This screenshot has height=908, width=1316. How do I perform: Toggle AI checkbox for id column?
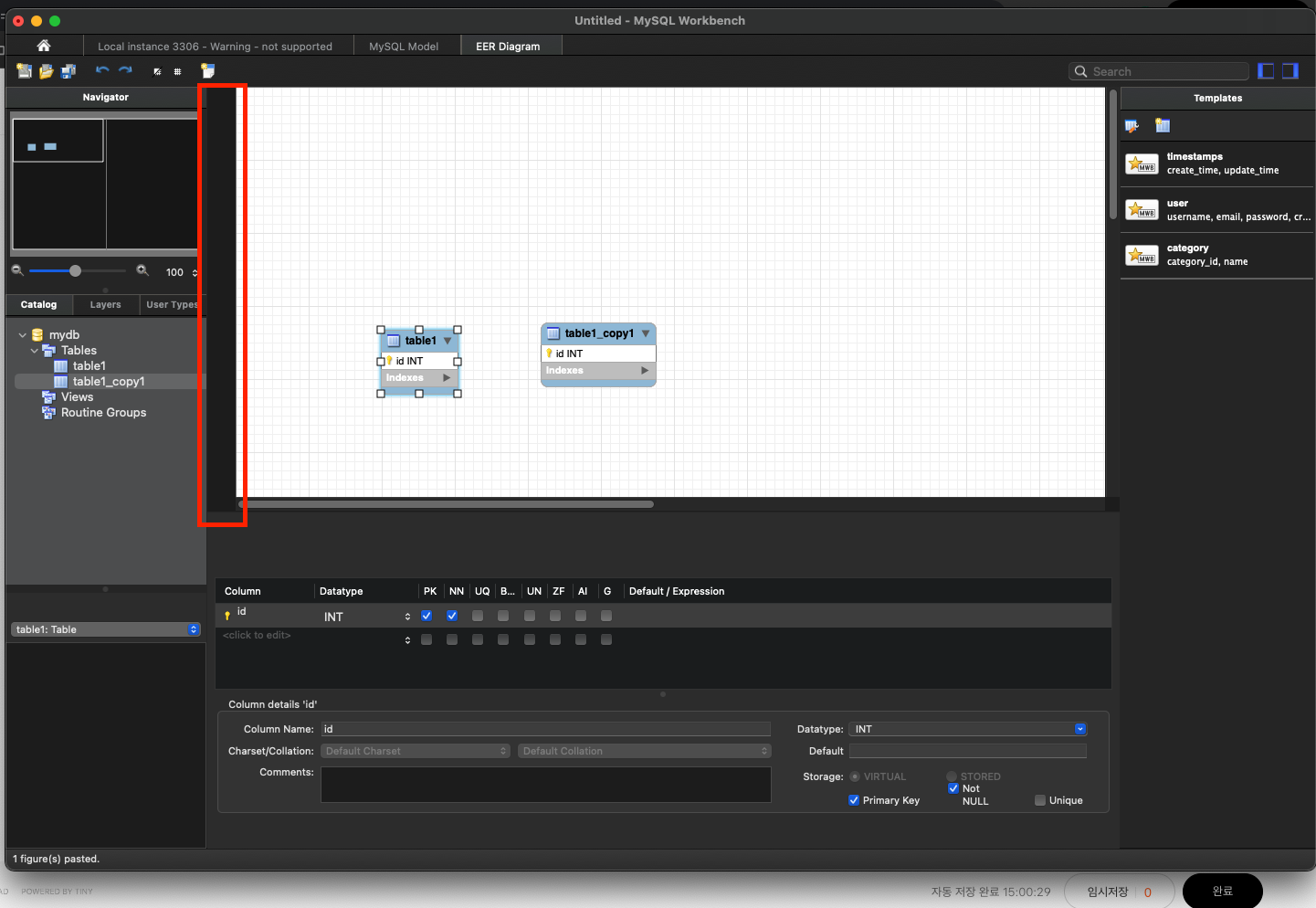click(581, 616)
